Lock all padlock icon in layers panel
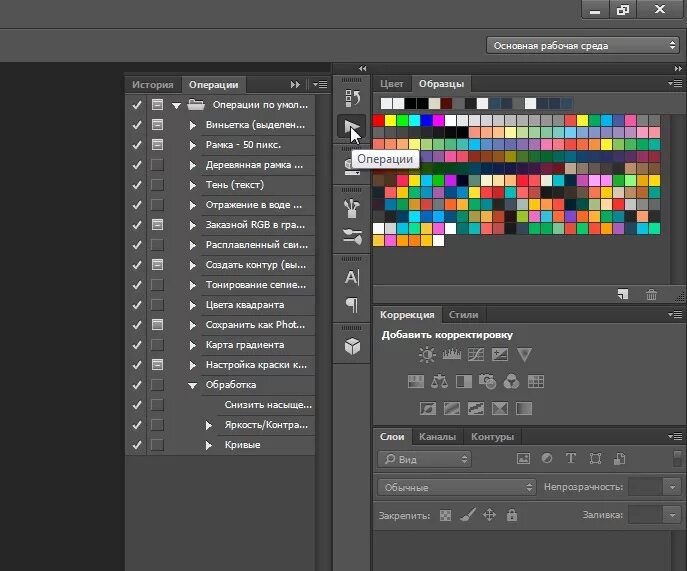The image size is (687, 571). pyautogui.click(x=512, y=515)
